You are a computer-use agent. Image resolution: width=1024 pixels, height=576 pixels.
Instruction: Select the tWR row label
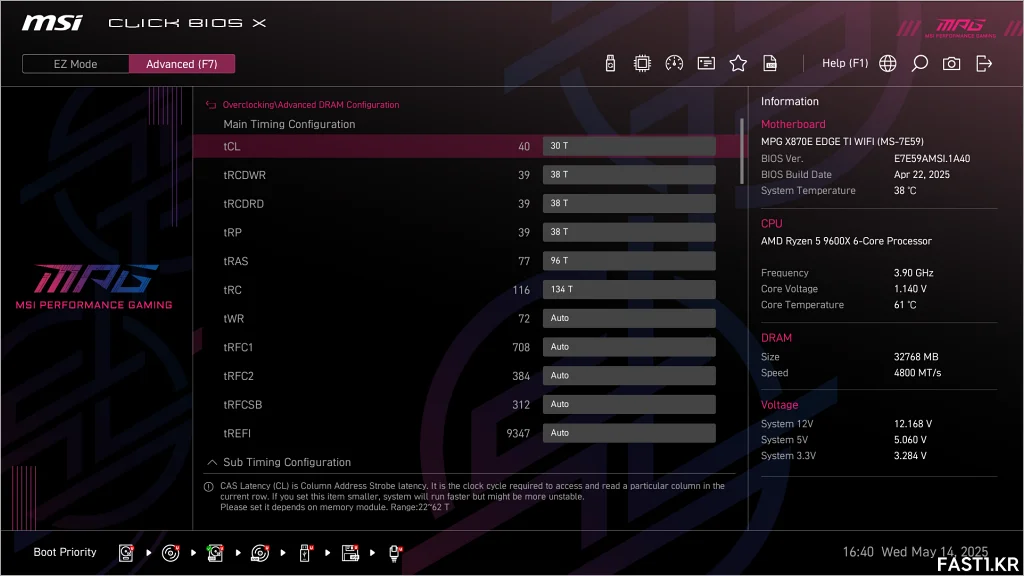coord(234,319)
